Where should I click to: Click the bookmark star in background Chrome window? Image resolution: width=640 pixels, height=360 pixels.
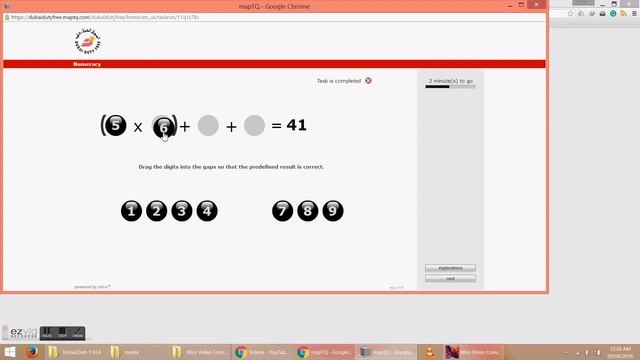tap(570, 13)
